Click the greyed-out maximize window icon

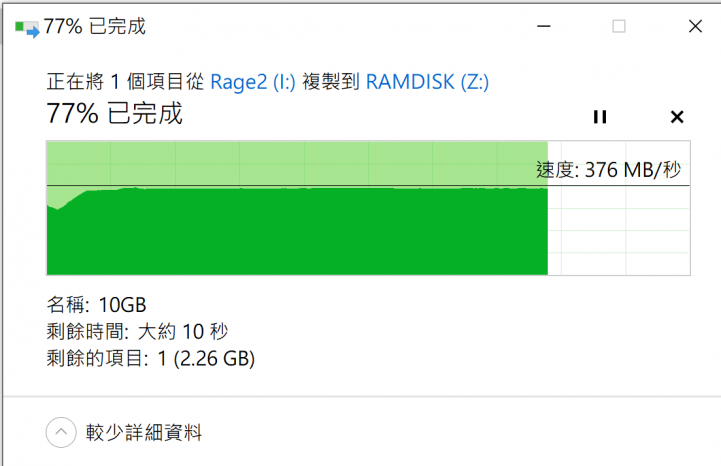[x=619, y=26]
